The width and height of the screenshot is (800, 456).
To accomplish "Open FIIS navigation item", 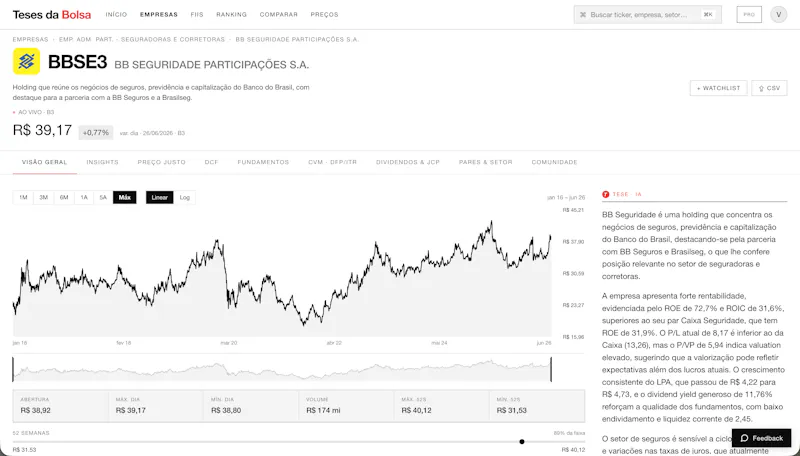I will (197, 14).
